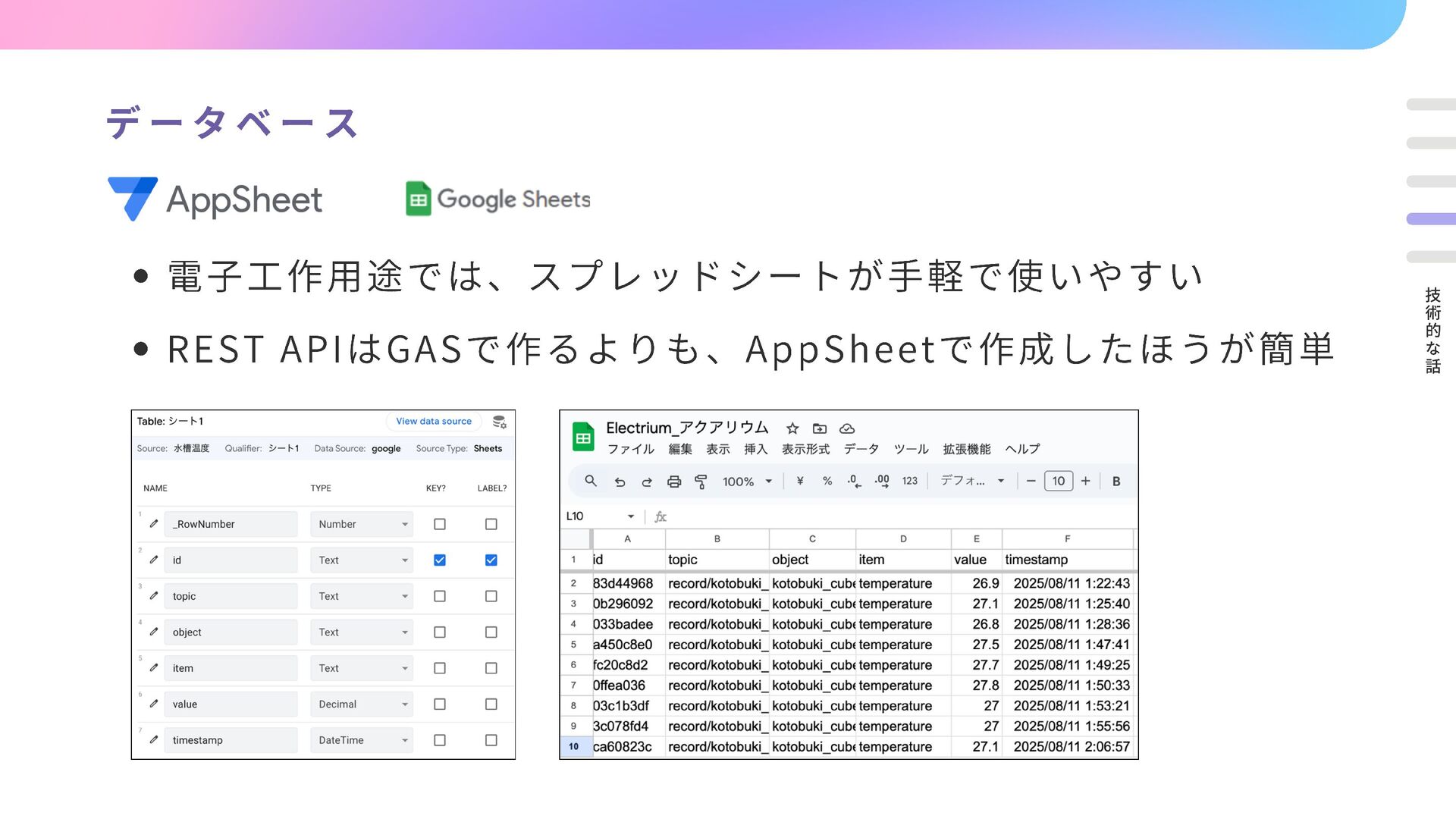Image resolution: width=1456 pixels, height=819 pixels.
Task: Open the Decimal type dropdown for value
Action: point(362,704)
